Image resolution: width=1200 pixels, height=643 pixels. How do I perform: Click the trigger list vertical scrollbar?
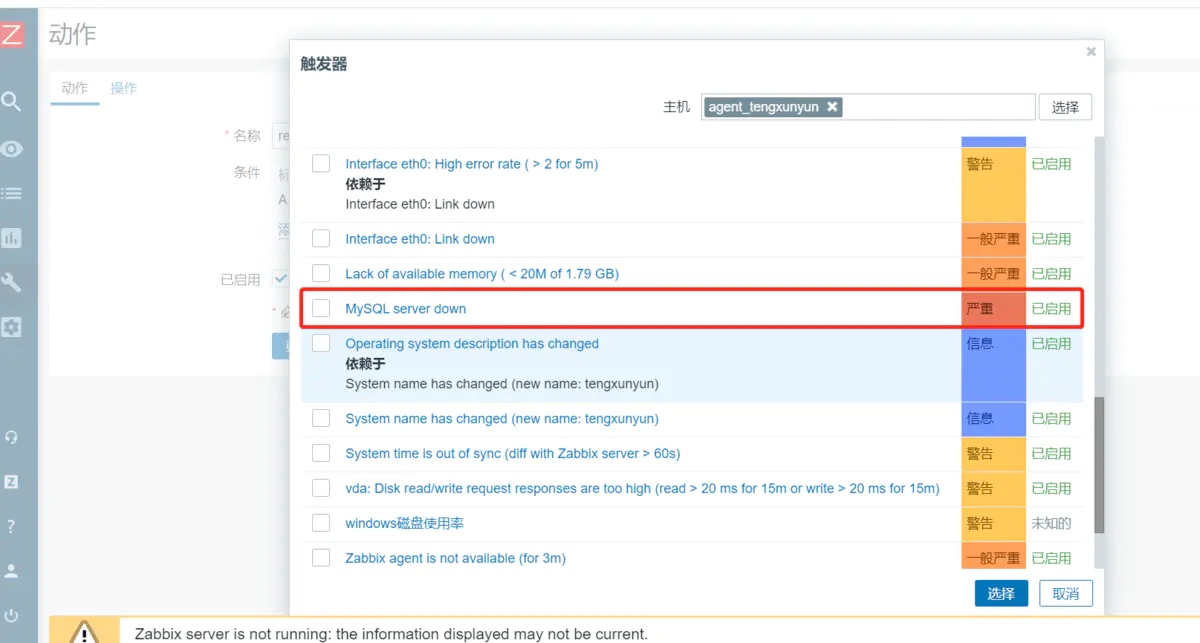click(1100, 465)
